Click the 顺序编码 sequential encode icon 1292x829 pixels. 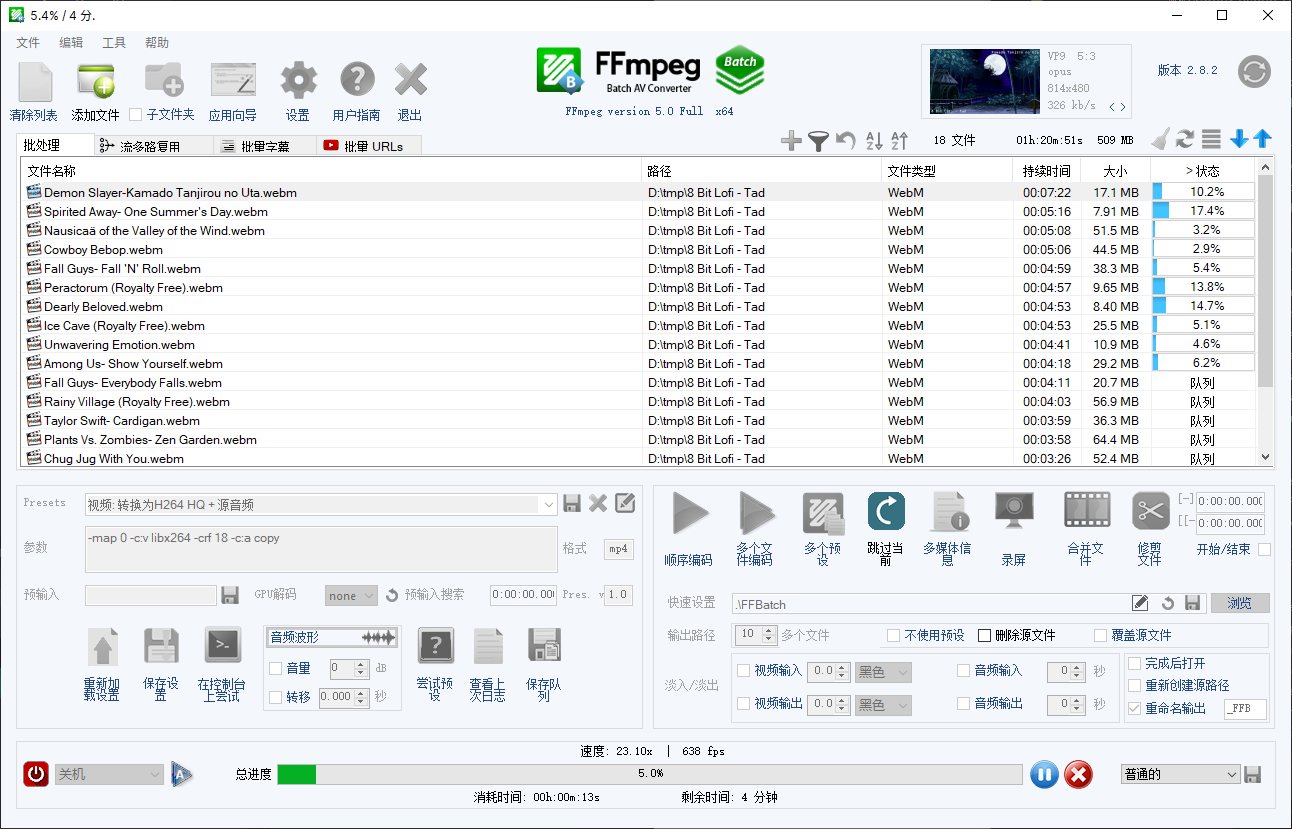click(x=690, y=510)
